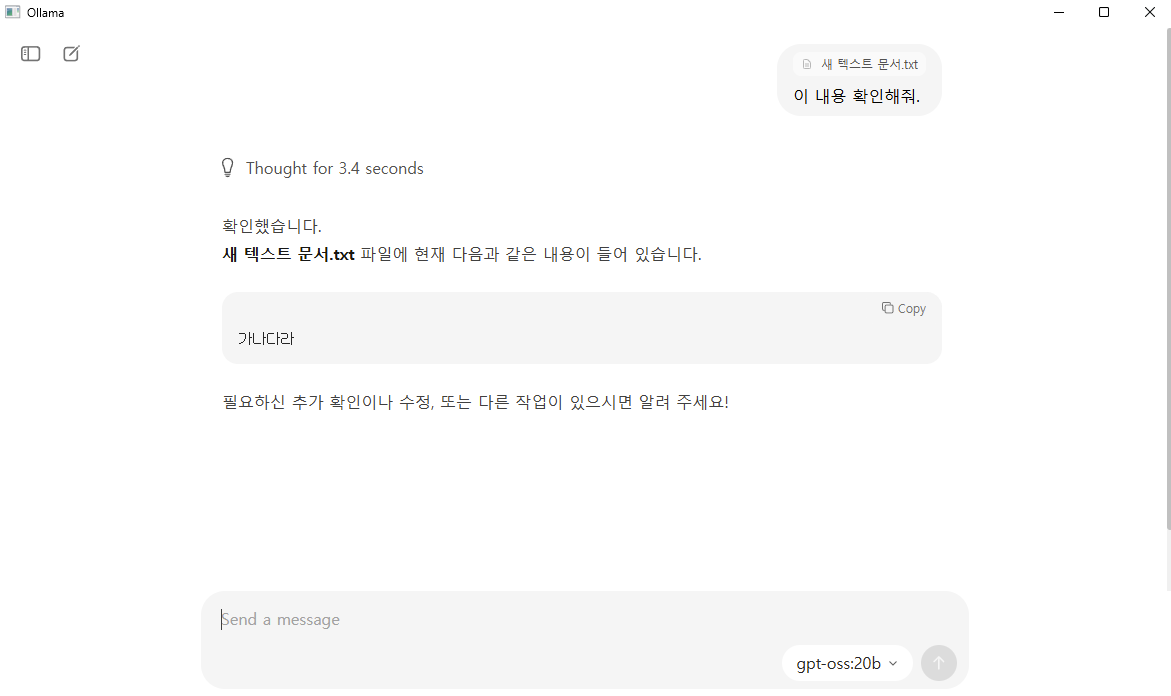Image resolution: width=1171 pixels, height=696 pixels.
Task: Click the bold 새 텍스트 문서.txt filename in the reply
Action: tap(288, 255)
